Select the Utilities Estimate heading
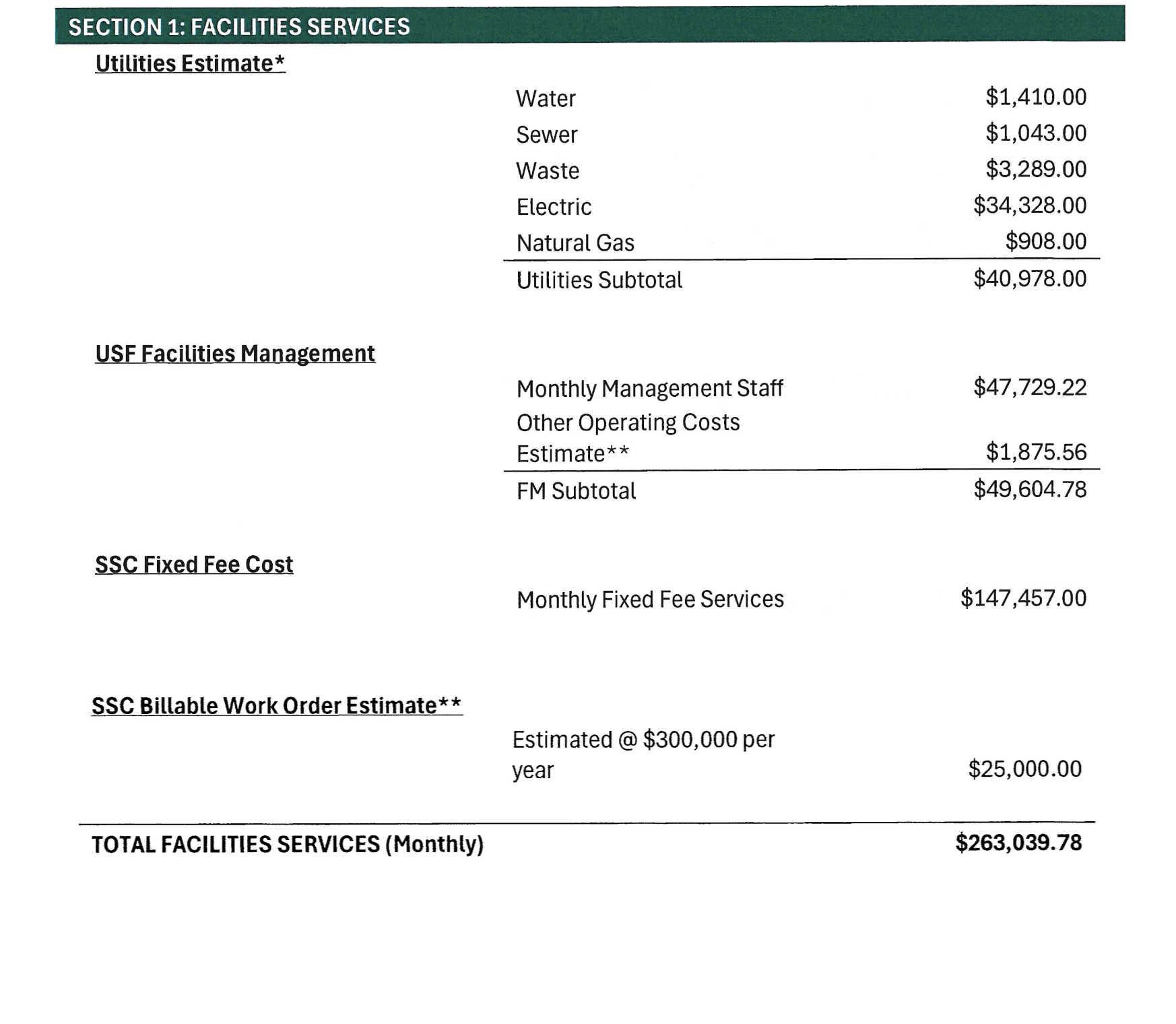Image resolution: width=1176 pixels, height=1024 pixels. pos(190,63)
